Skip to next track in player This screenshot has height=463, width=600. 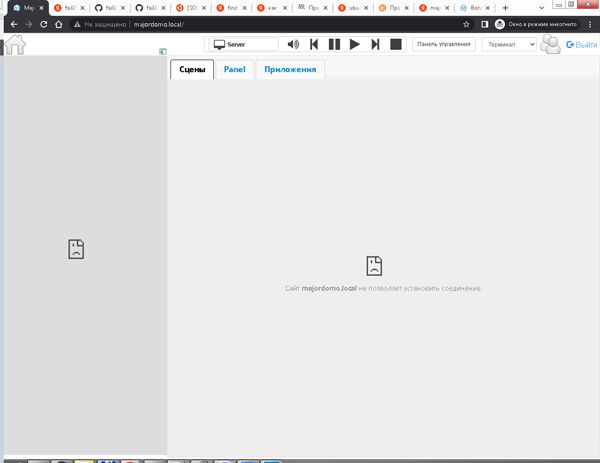[x=375, y=44]
